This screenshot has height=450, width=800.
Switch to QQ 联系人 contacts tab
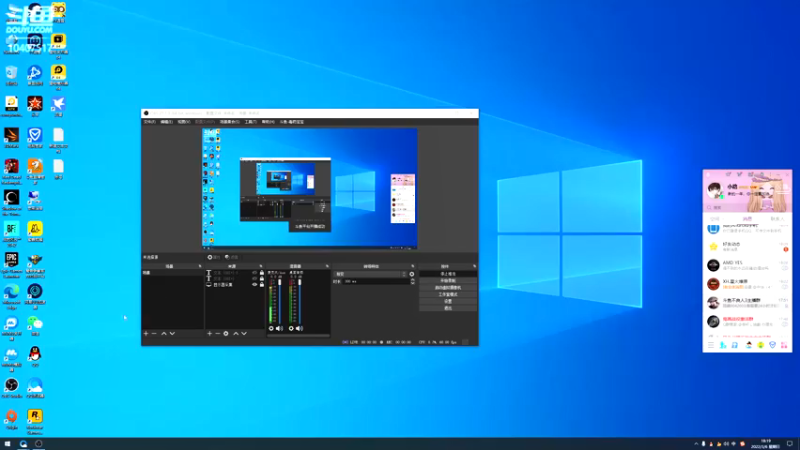[x=777, y=219]
